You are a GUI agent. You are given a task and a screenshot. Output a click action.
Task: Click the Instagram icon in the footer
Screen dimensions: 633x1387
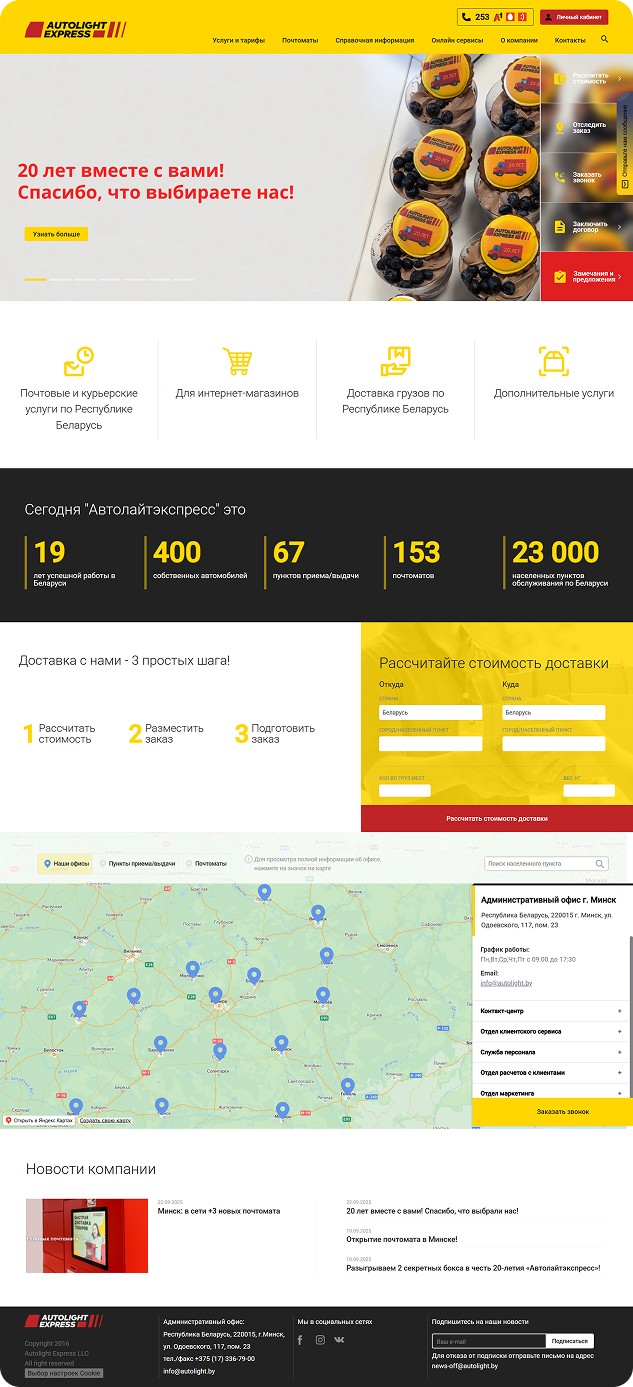(x=320, y=1340)
